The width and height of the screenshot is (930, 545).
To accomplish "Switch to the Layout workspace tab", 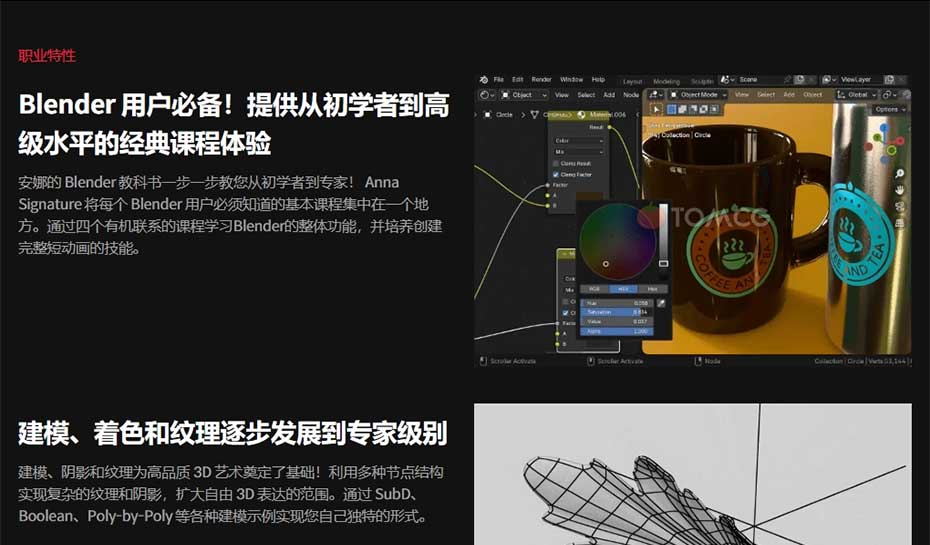I will tap(633, 82).
